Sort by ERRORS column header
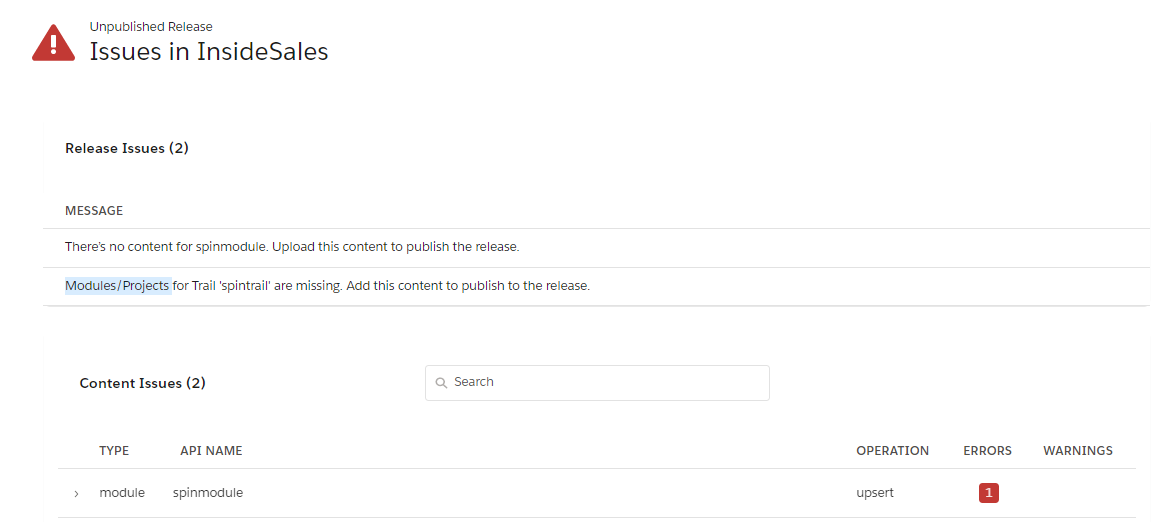 (987, 451)
